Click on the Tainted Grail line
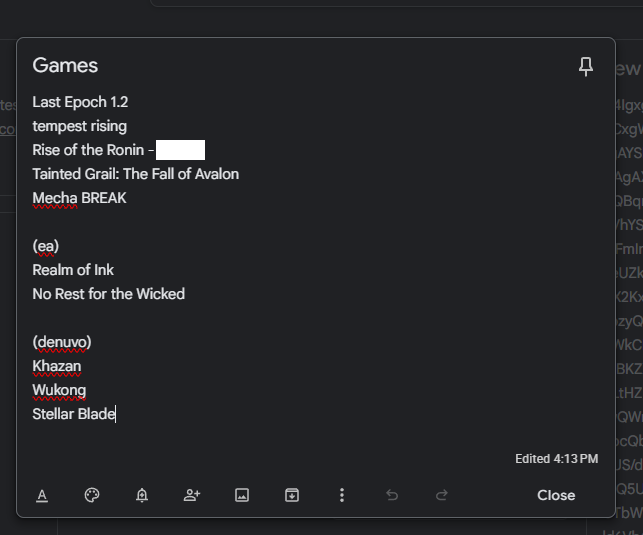This screenshot has height=535, width=643. [x=136, y=174]
